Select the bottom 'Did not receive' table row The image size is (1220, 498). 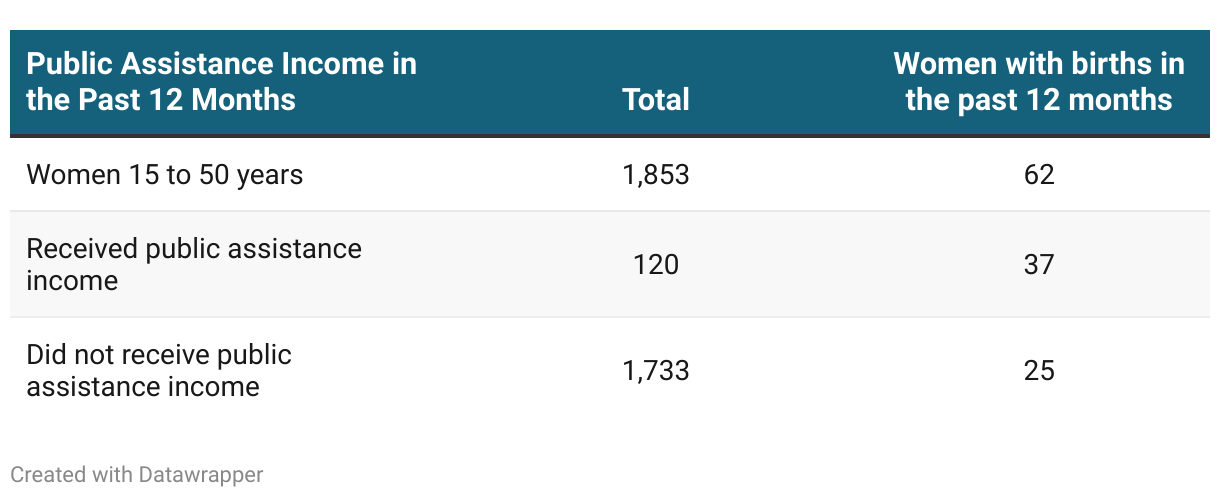click(x=610, y=371)
